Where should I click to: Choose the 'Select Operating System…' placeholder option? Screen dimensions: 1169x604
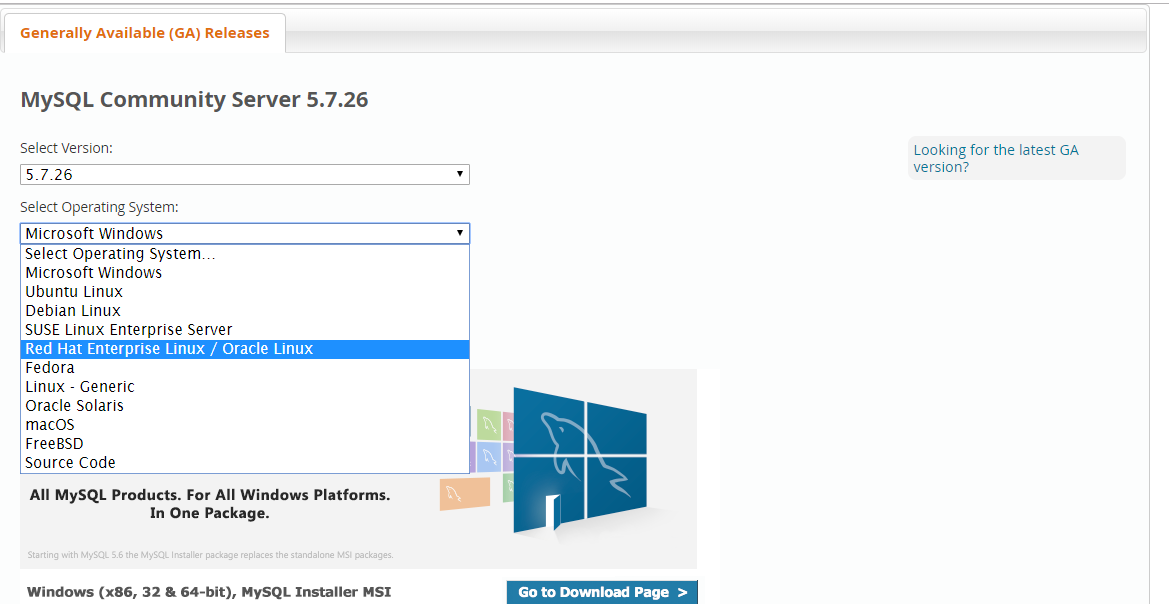(245, 254)
